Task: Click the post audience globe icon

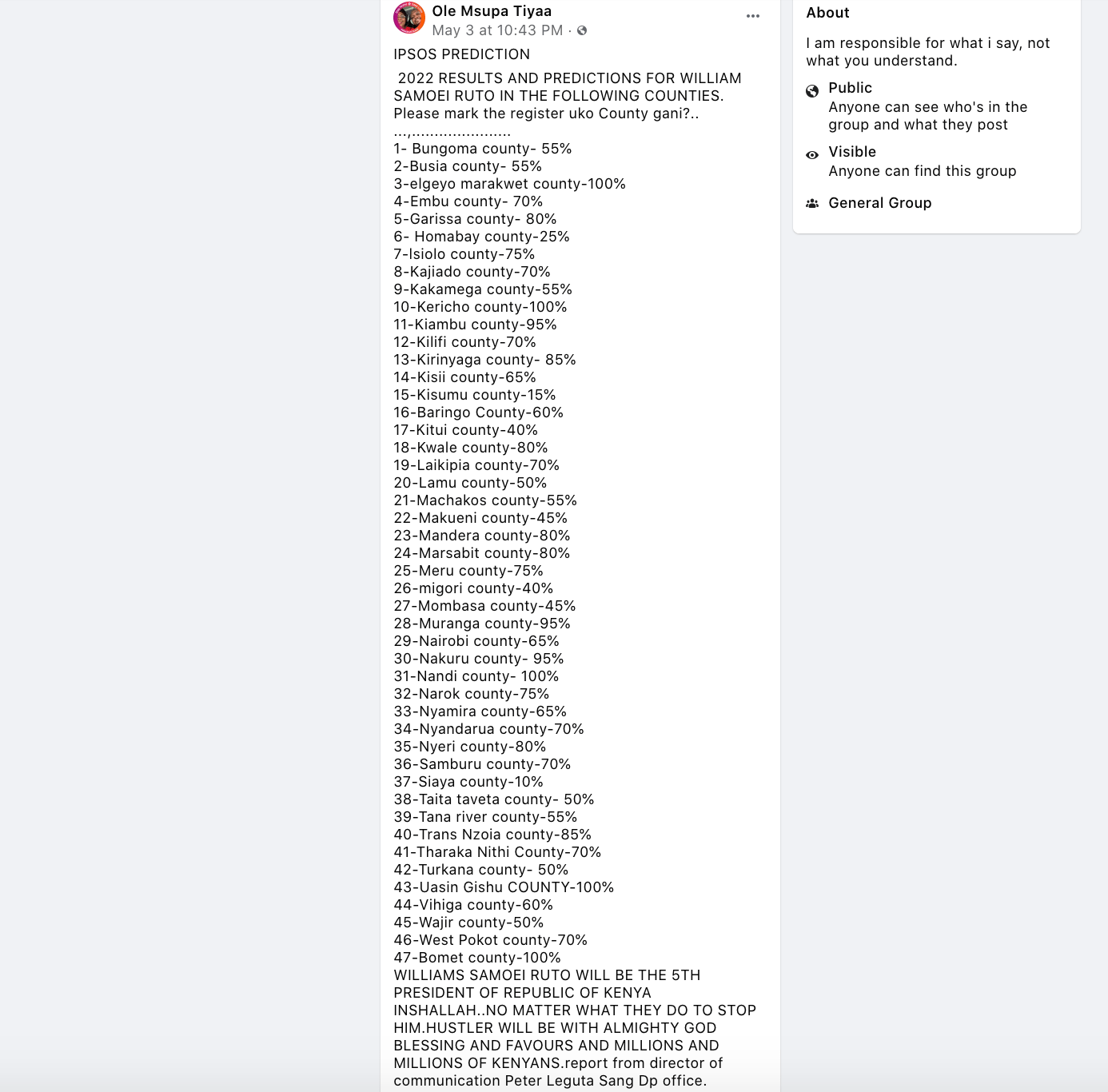Action: click(x=582, y=30)
